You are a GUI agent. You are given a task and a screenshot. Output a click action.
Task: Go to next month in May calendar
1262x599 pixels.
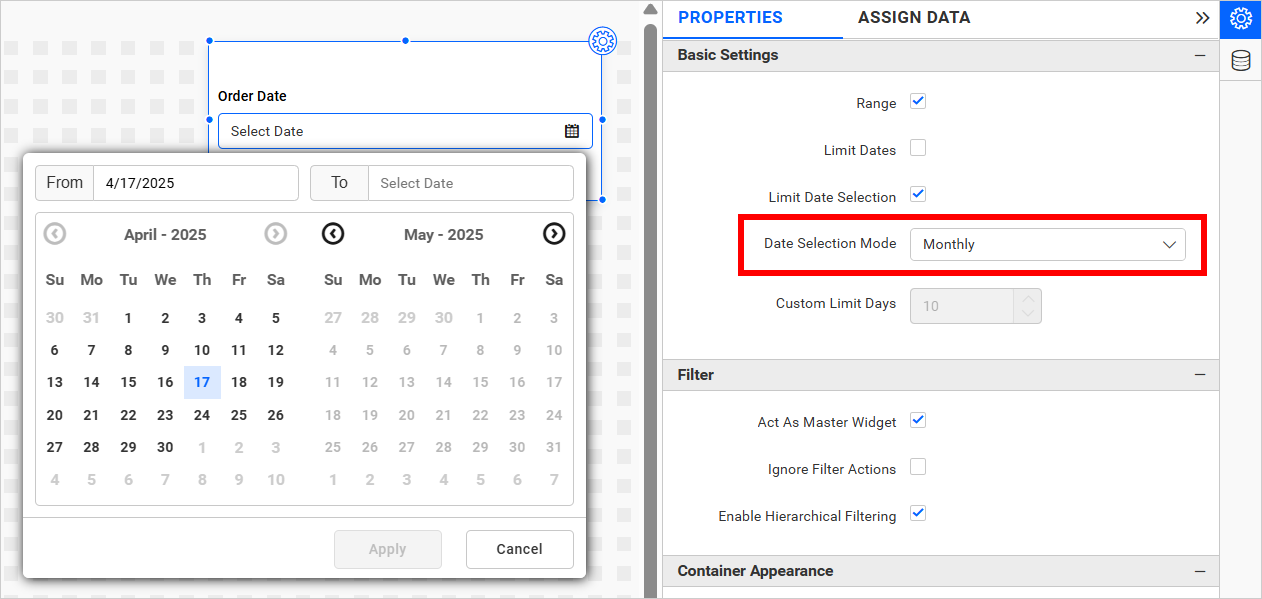[554, 234]
